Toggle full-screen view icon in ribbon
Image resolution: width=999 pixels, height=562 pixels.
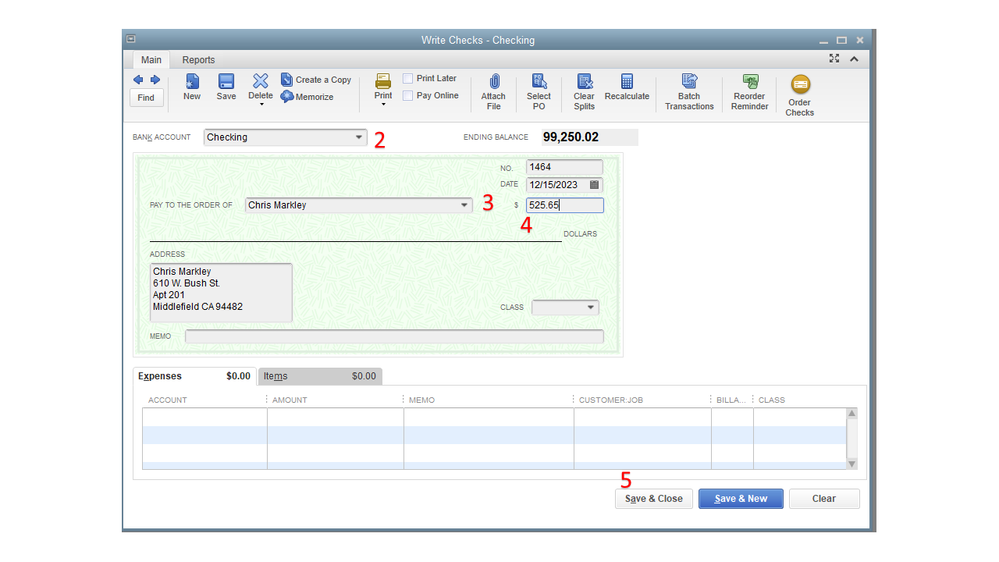[834, 59]
